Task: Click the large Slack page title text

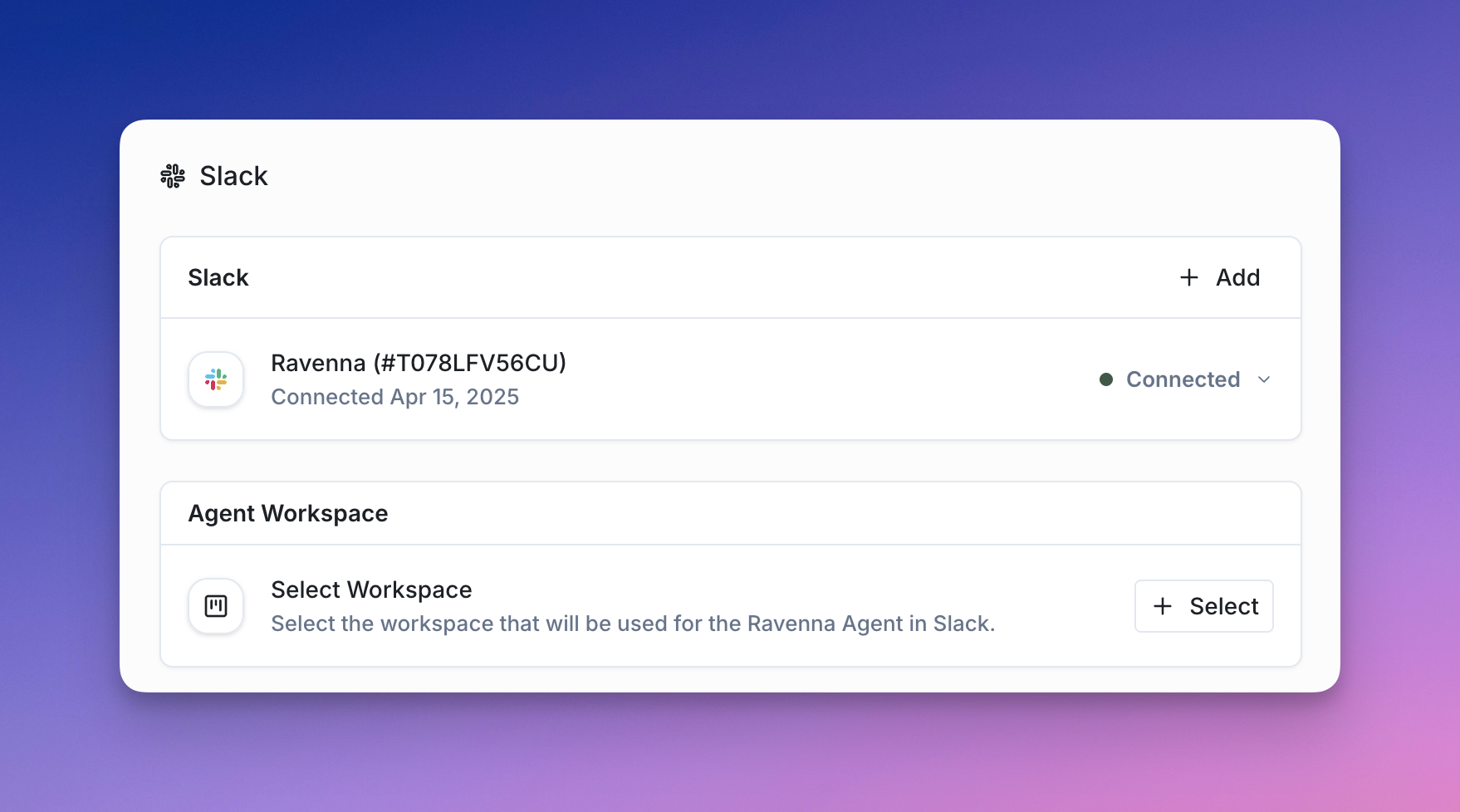Action: point(233,176)
